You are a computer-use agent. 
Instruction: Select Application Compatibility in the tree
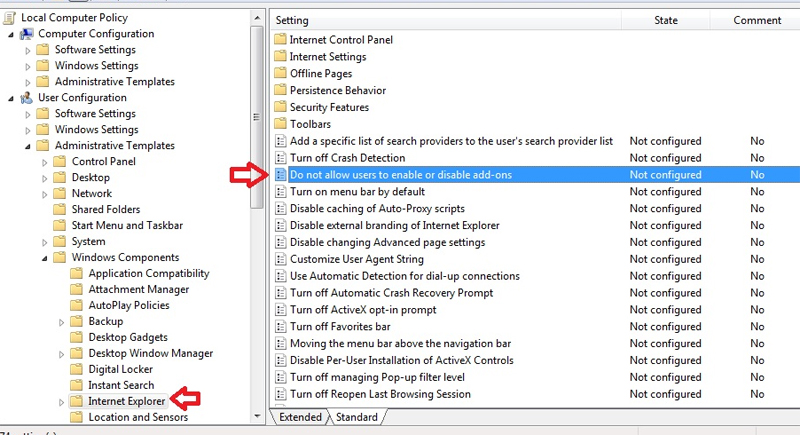148,273
